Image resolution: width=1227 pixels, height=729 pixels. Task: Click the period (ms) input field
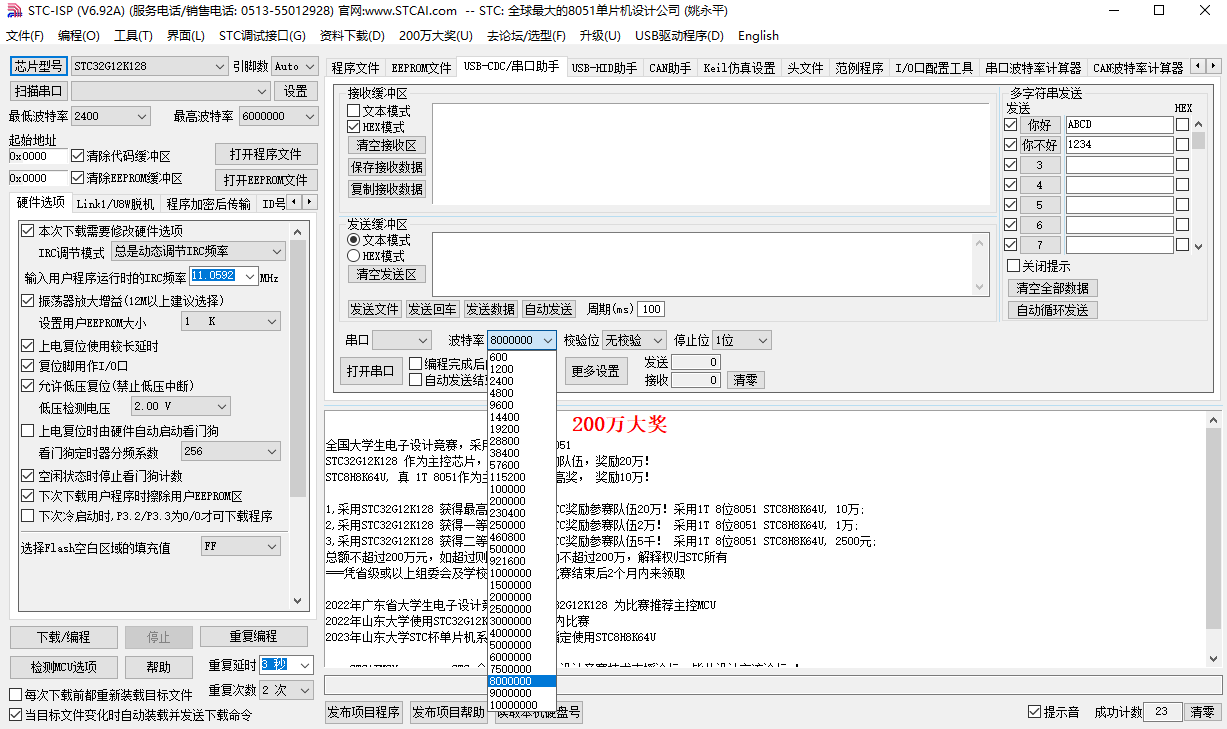tap(651, 309)
